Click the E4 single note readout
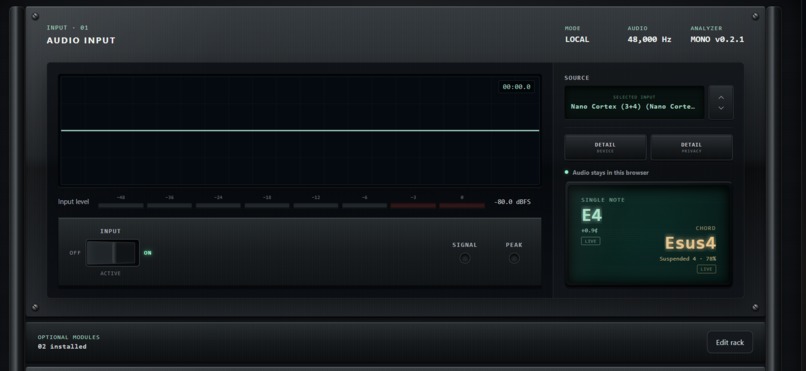 (592, 215)
